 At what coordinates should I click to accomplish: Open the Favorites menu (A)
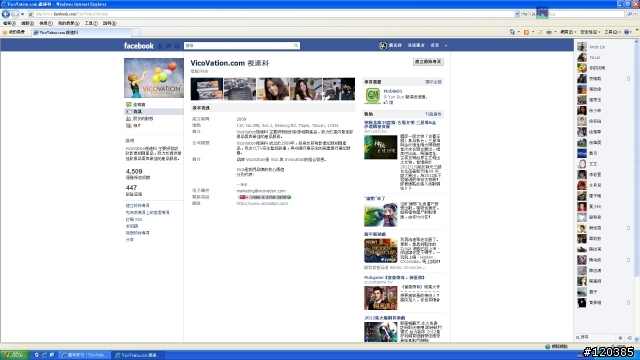click(68, 23)
